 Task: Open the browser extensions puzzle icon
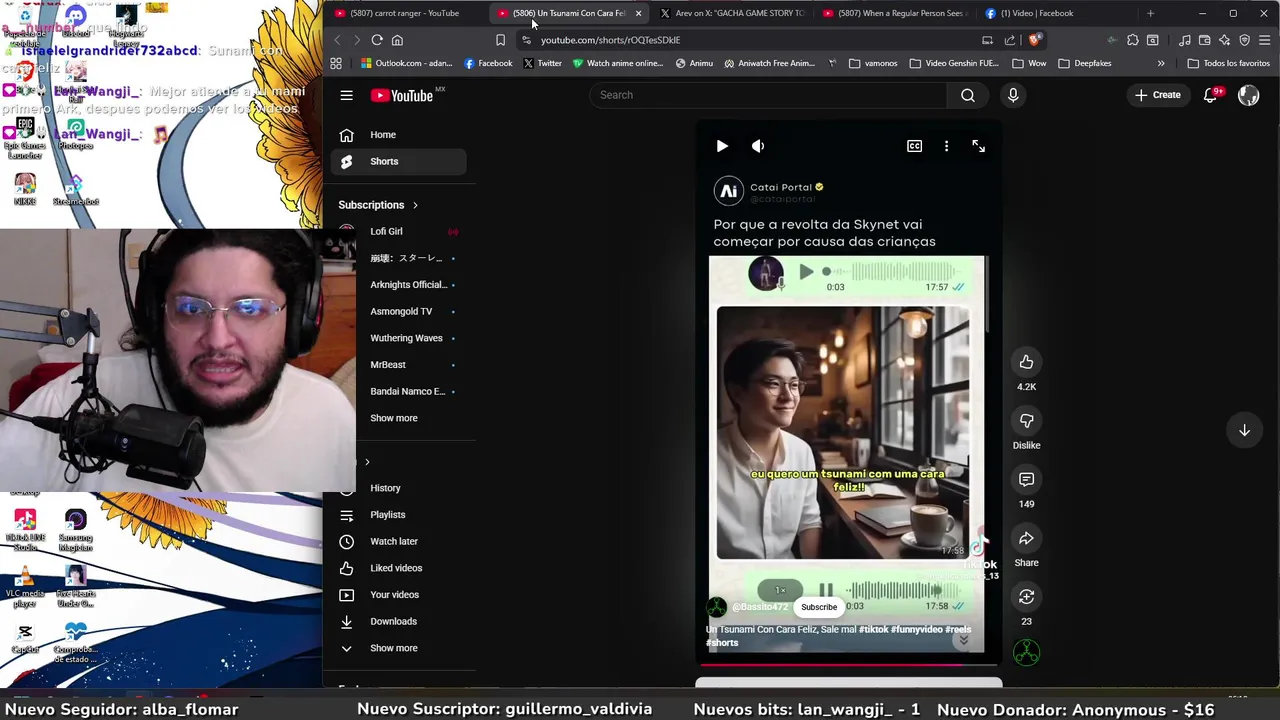(1133, 40)
